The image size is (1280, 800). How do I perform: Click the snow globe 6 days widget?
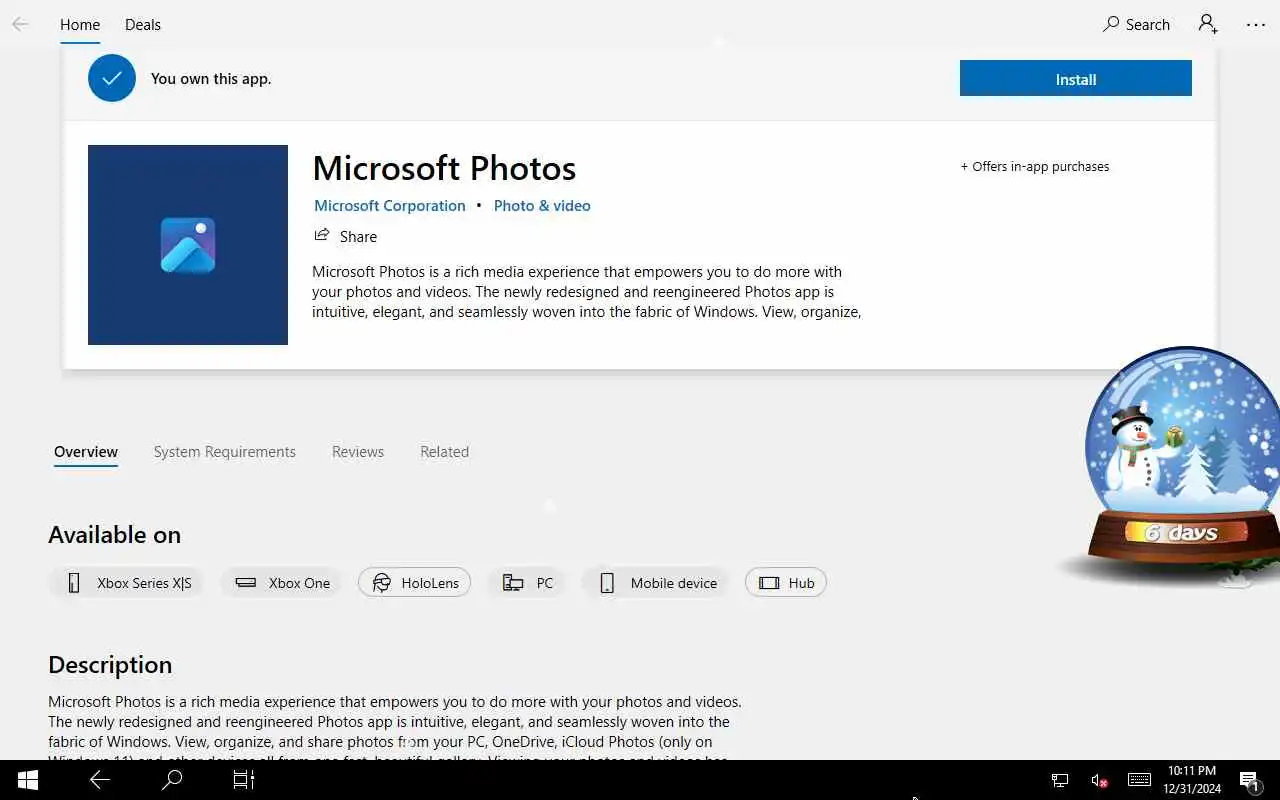coord(1180,466)
